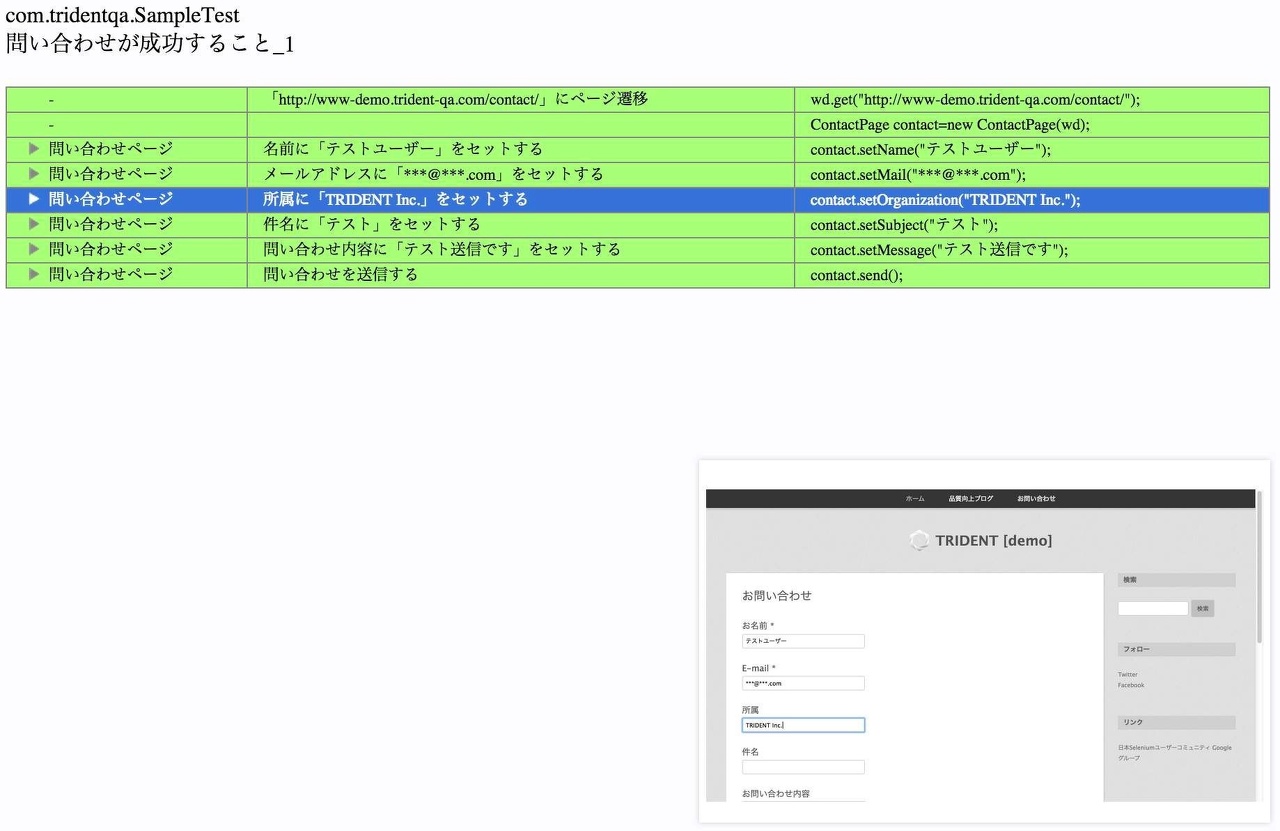Expand the highlighted 所属 'TRIDENT Inc.' step triangle
This screenshot has width=1280, height=831.
34,199
